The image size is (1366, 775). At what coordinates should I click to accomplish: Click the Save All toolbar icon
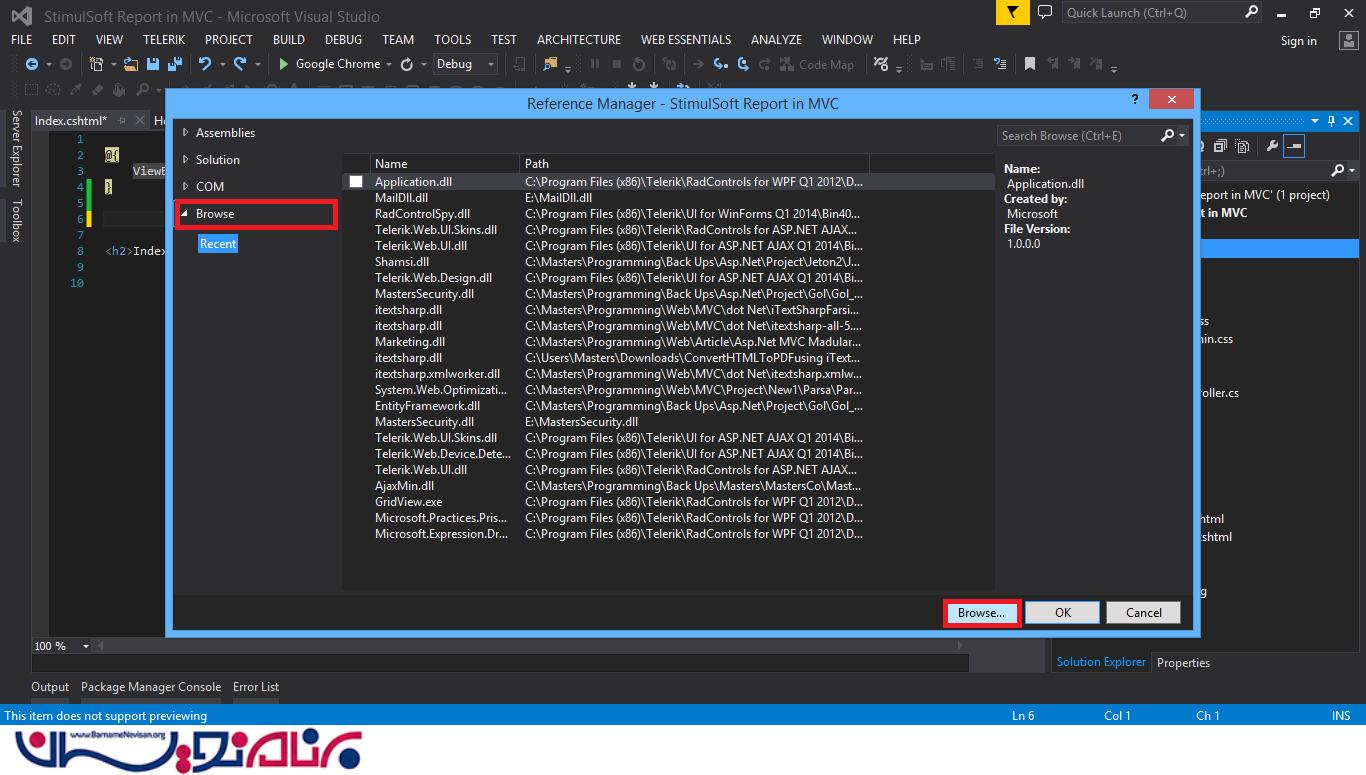point(175,64)
